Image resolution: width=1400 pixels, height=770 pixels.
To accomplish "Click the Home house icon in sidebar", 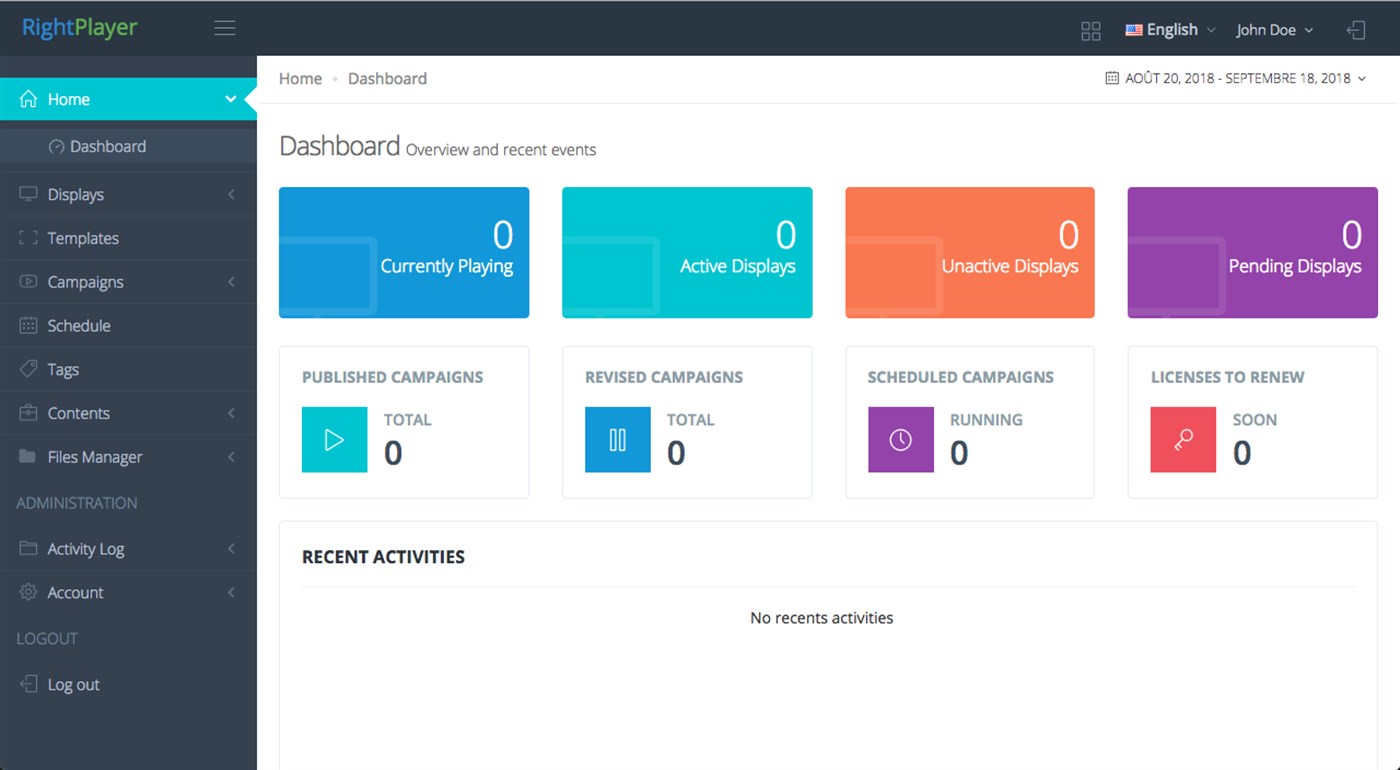I will coord(28,99).
